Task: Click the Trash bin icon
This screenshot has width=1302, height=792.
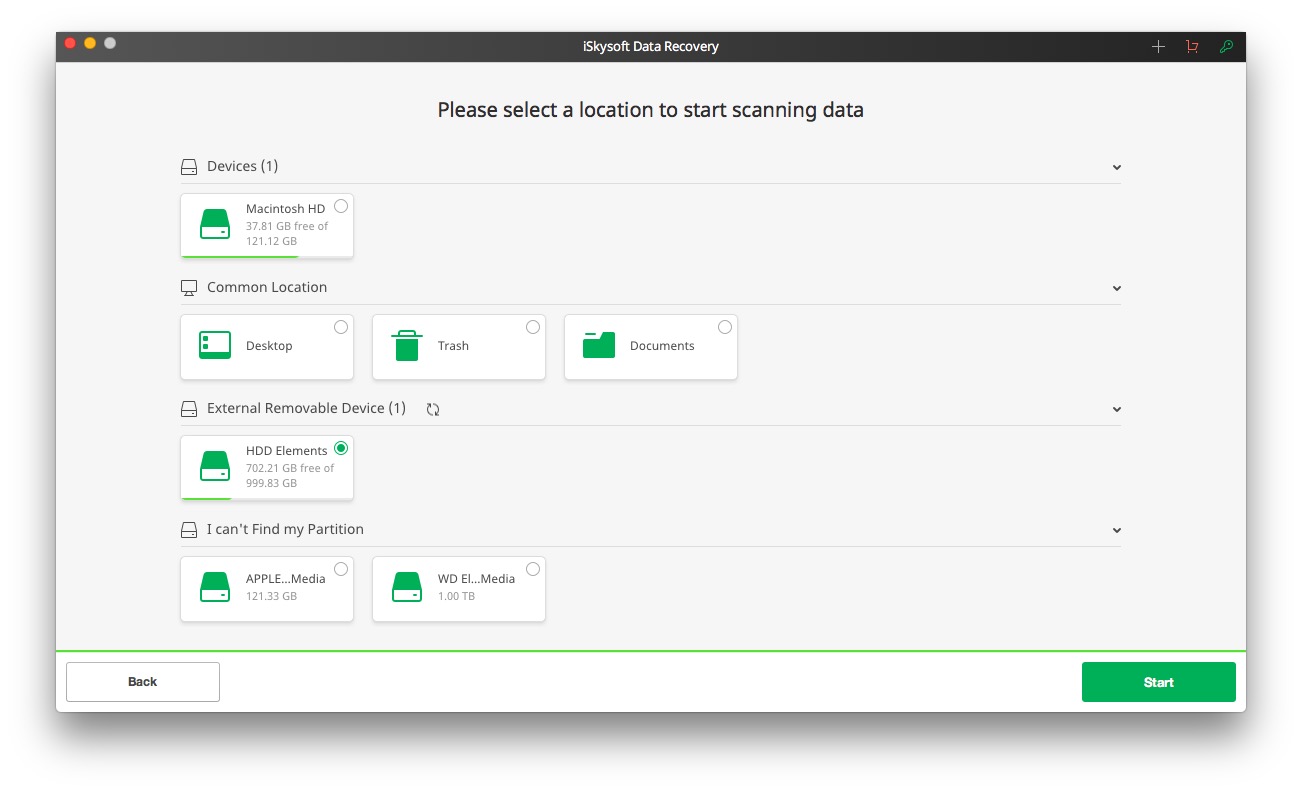Action: (x=407, y=345)
